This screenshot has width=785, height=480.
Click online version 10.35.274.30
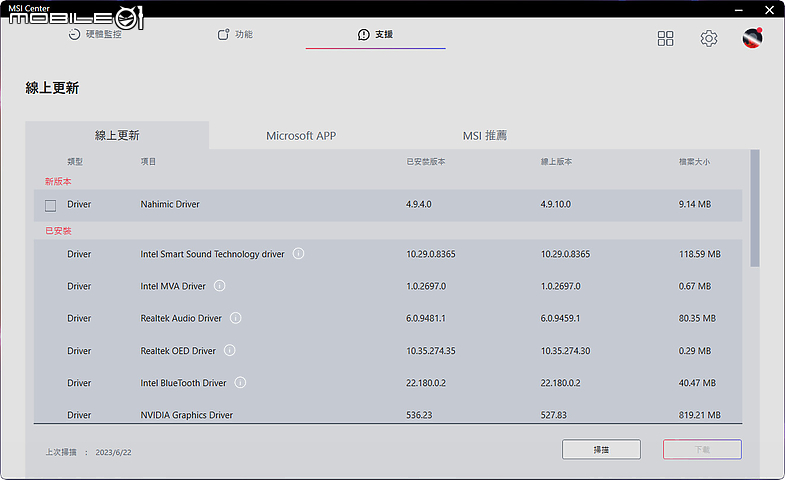(565, 351)
